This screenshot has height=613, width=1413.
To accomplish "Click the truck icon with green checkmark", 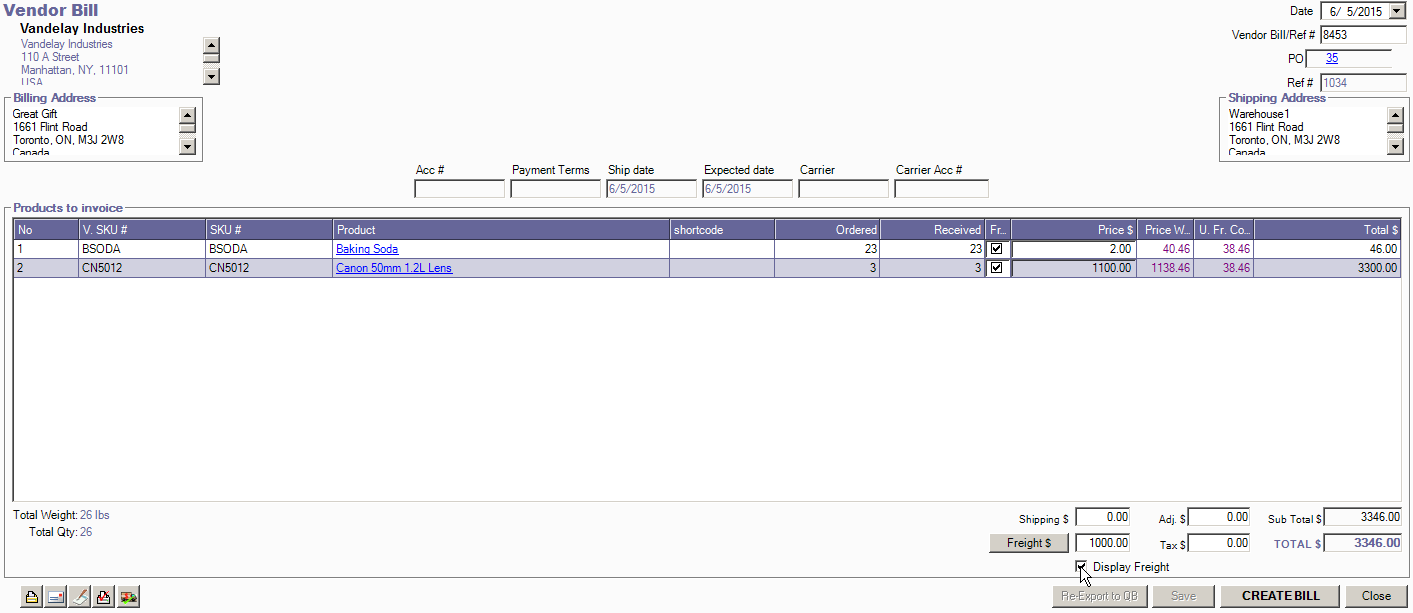I will pos(128,597).
